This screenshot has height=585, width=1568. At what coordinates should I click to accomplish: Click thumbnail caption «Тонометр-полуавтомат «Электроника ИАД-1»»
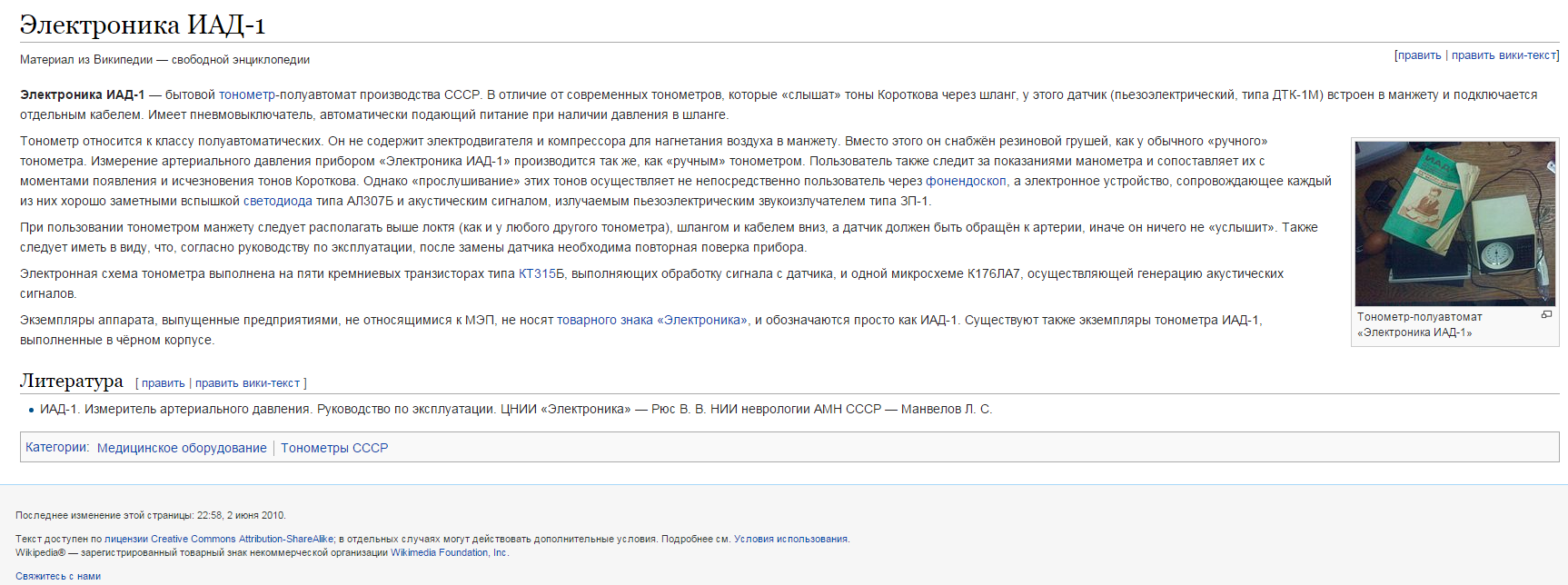[x=1420, y=324]
